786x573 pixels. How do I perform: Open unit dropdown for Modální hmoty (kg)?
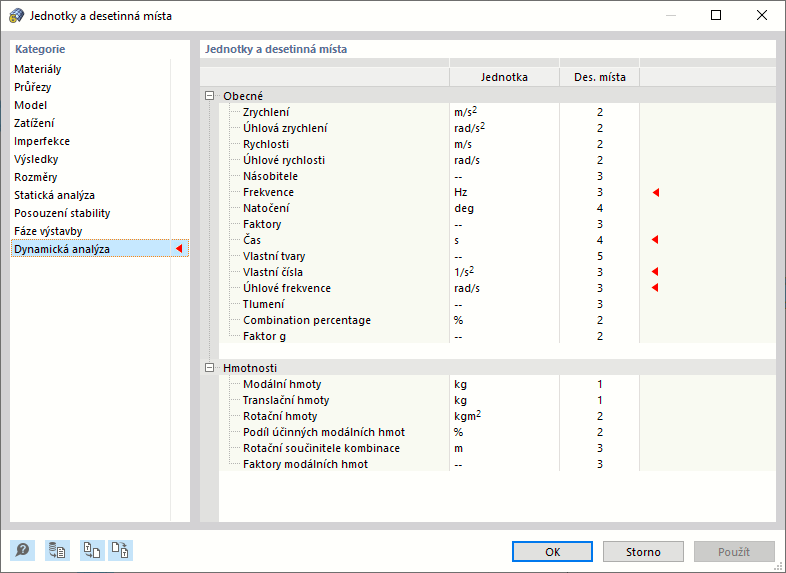coord(504,384)
